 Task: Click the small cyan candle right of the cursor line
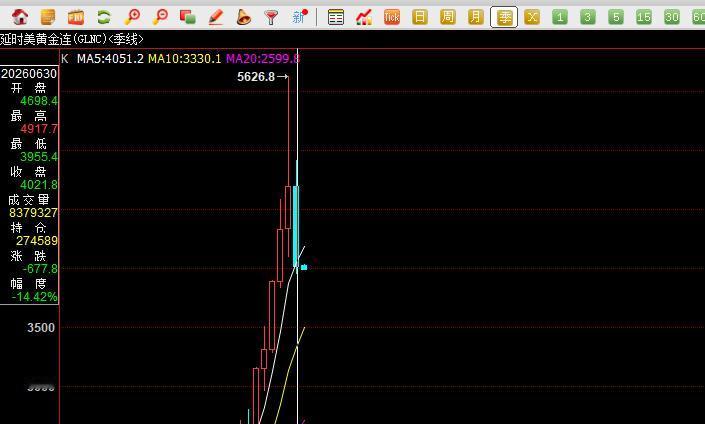point(304,267)
